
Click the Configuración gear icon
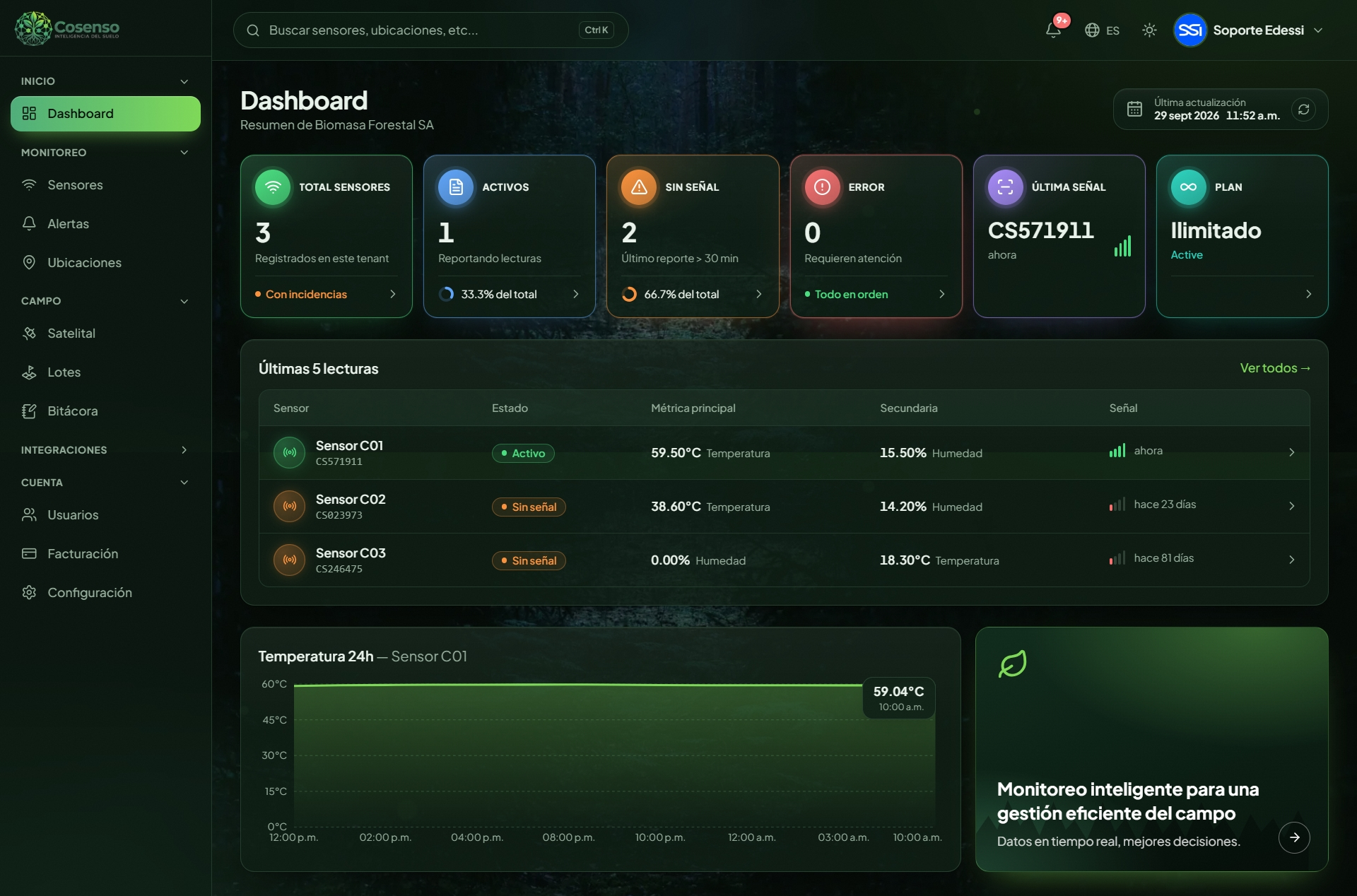pos(29,593)
